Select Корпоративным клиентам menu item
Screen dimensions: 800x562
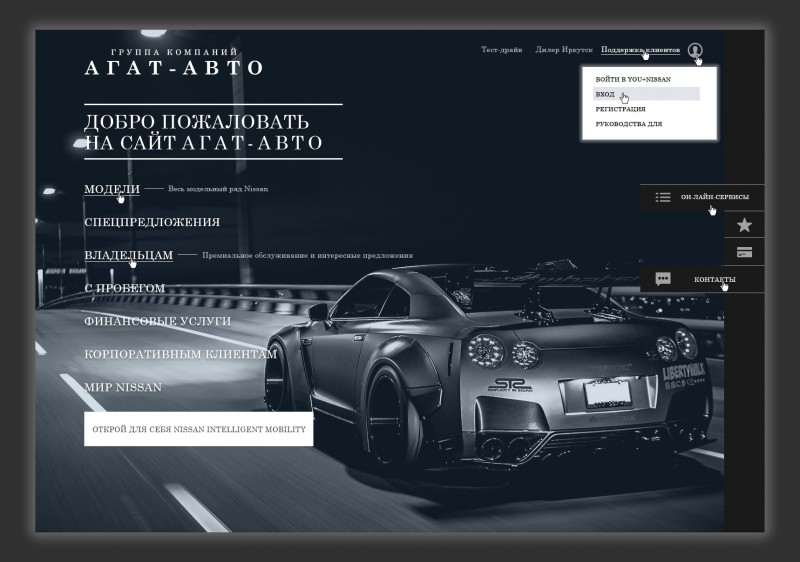point(181,354)
